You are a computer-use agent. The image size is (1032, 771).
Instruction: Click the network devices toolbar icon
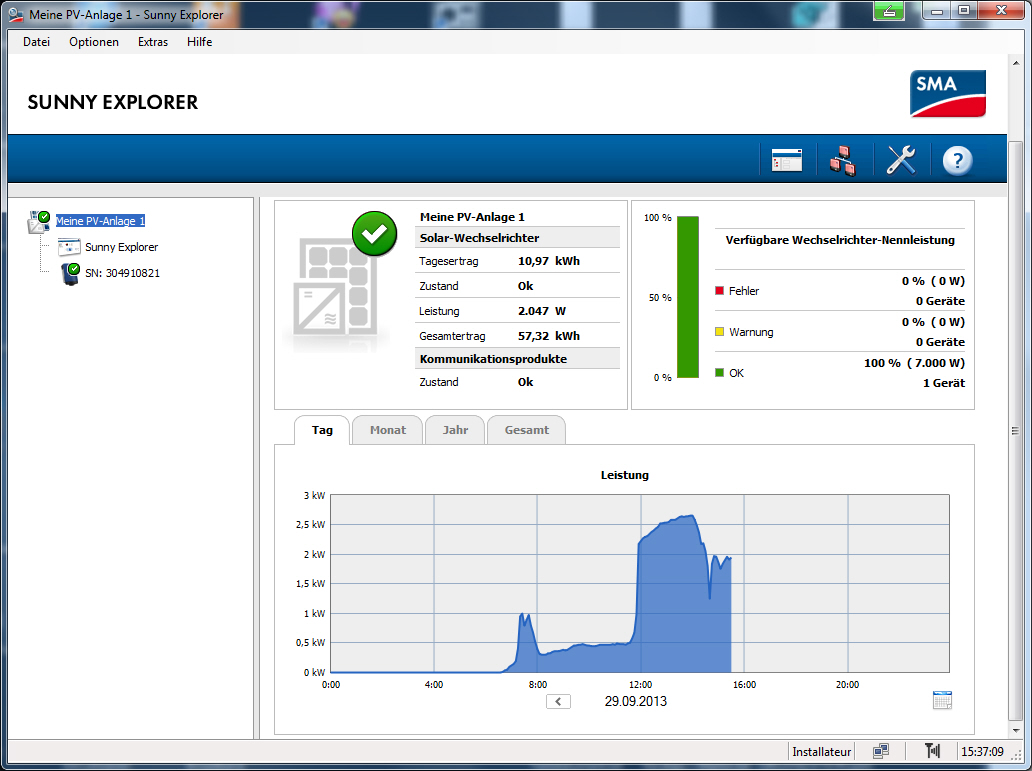842,160
